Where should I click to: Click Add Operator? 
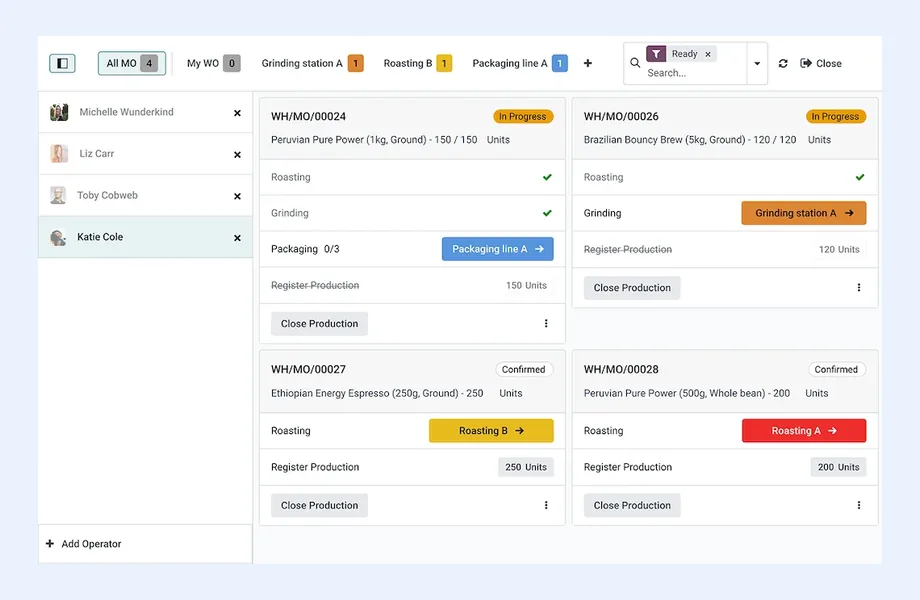pos(83,544)
